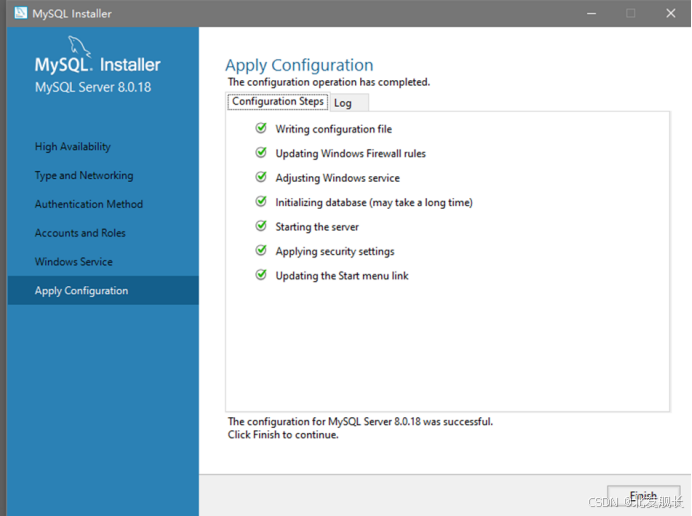The width and height of the screenshot is (692, 516).
Task: Click checkmark beside Updating the Start menu link
Action: (x=261, y=275)
